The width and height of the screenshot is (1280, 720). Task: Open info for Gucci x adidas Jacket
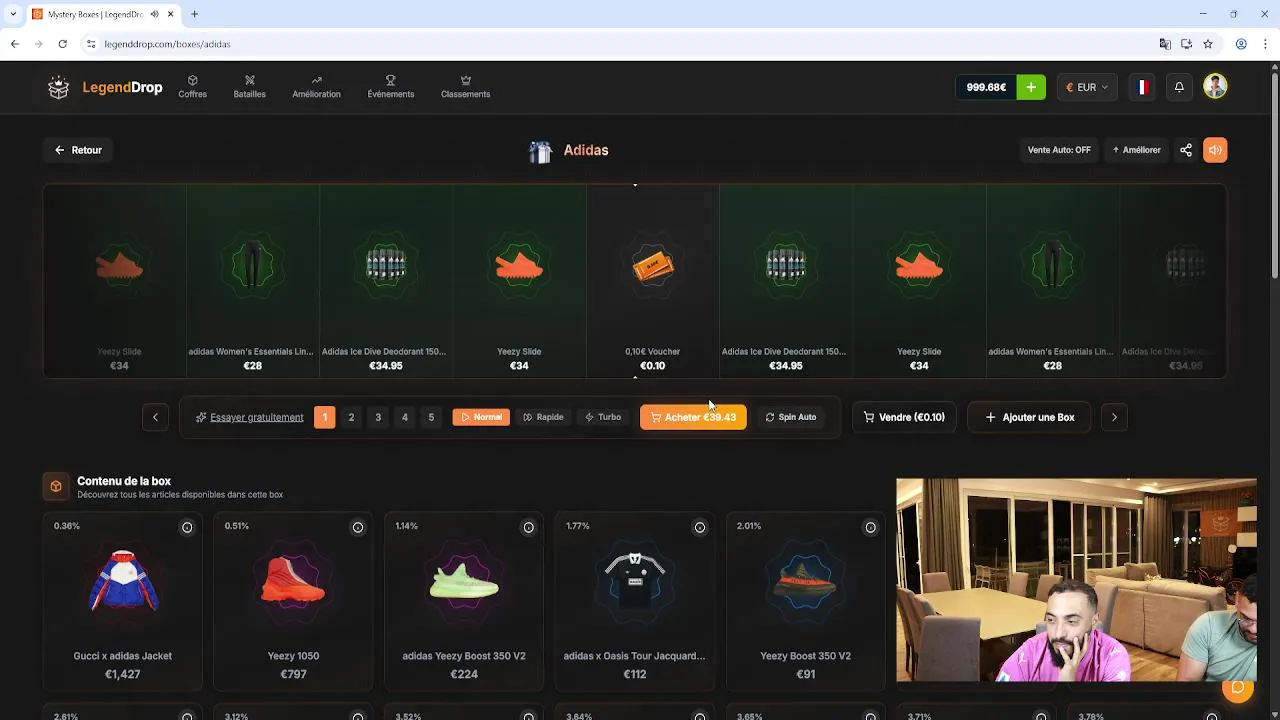[187, 527]
